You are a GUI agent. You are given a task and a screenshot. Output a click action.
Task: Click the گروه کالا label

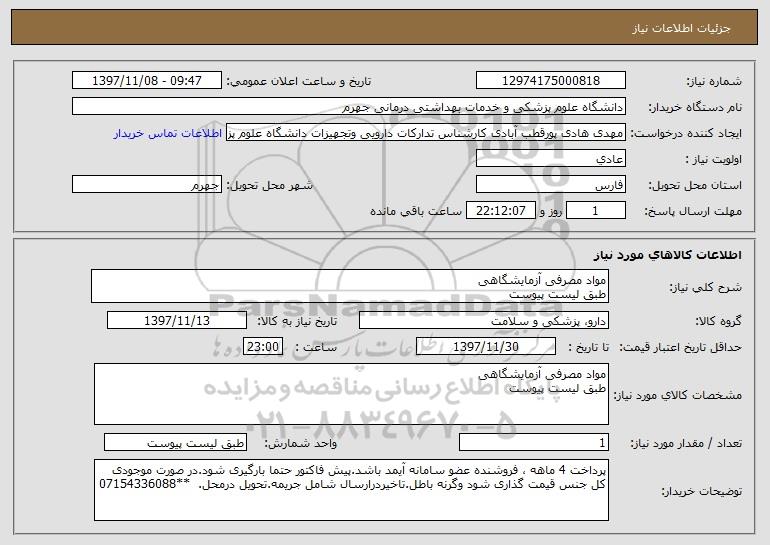point(718,321)
